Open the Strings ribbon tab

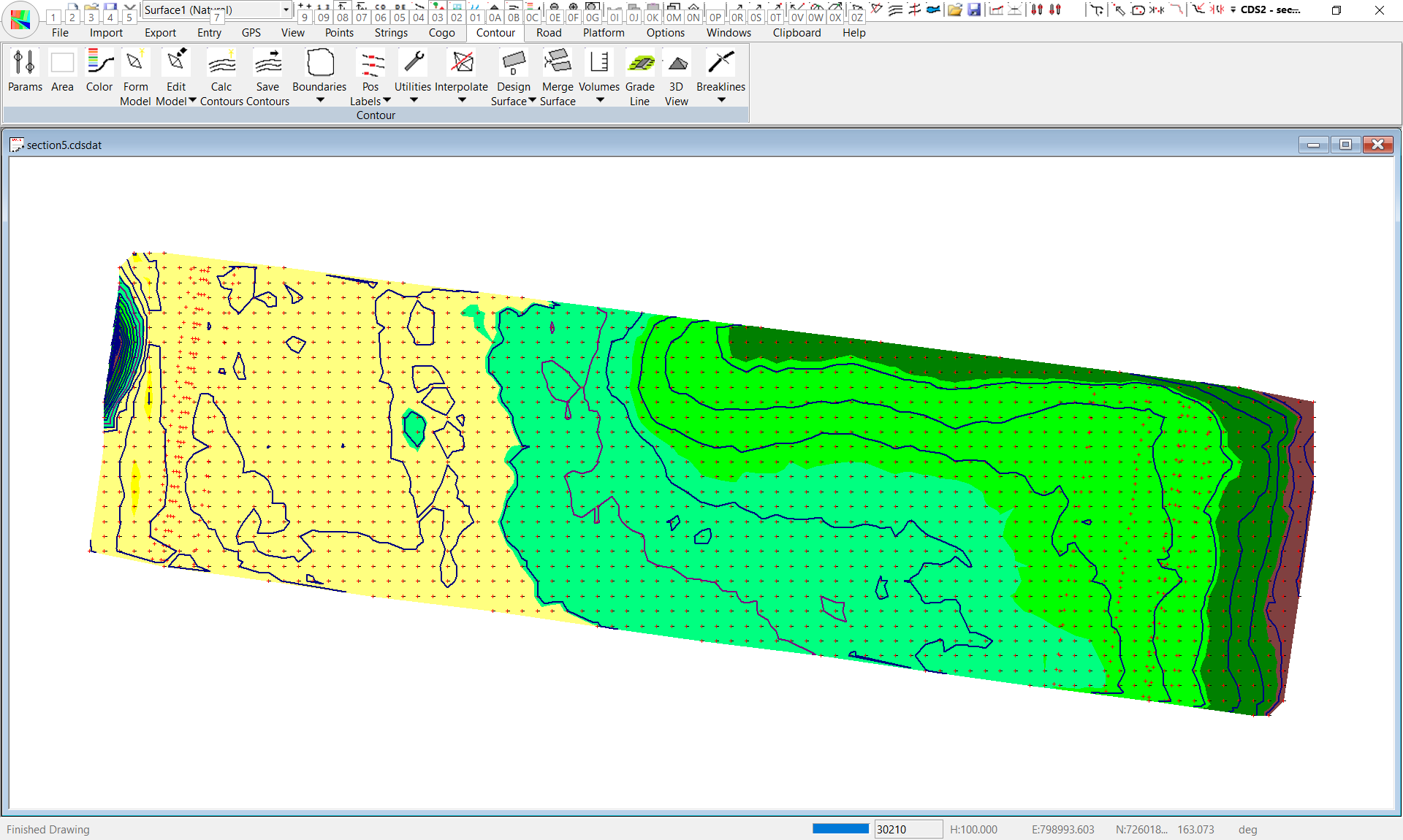tap(391, 33)
